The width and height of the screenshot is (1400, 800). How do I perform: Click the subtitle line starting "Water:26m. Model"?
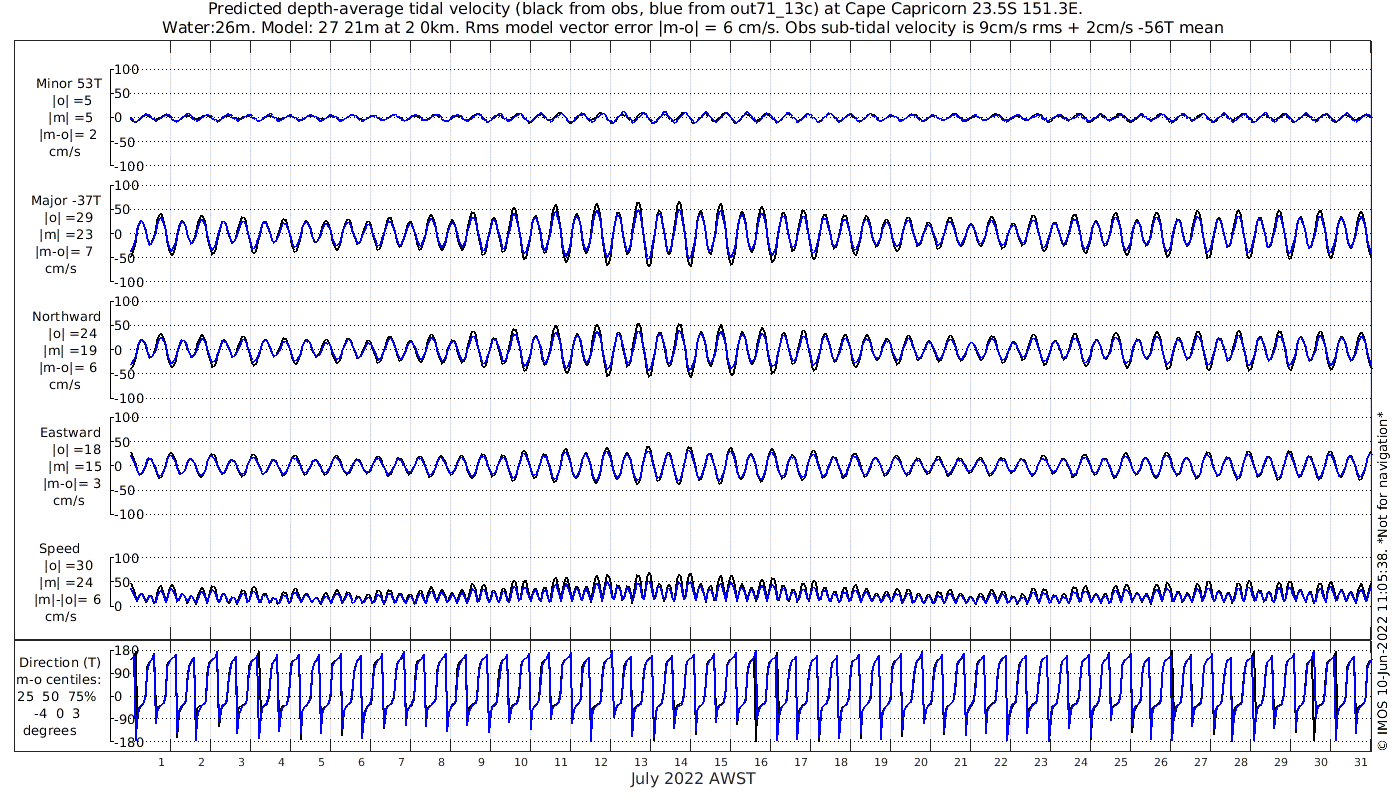[x=692, y=28]
